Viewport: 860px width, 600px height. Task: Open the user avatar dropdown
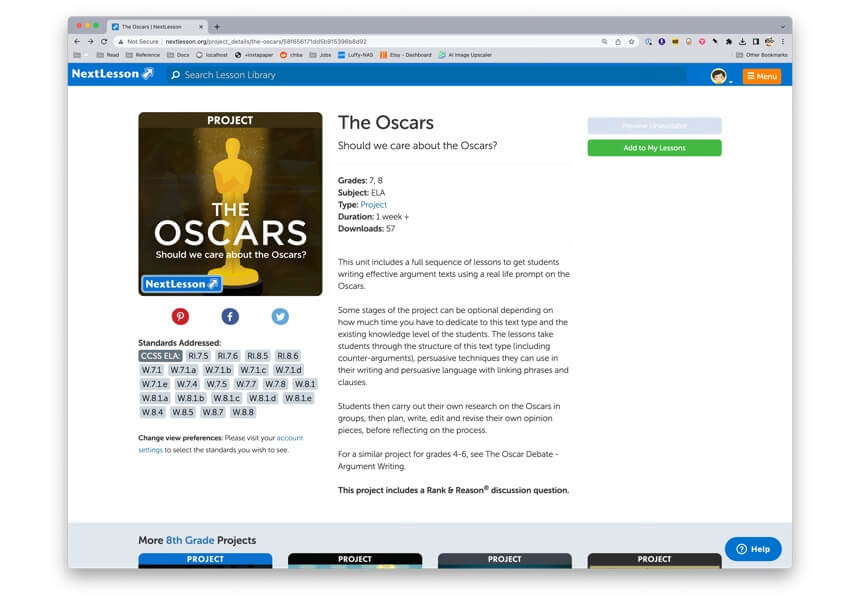720,76
